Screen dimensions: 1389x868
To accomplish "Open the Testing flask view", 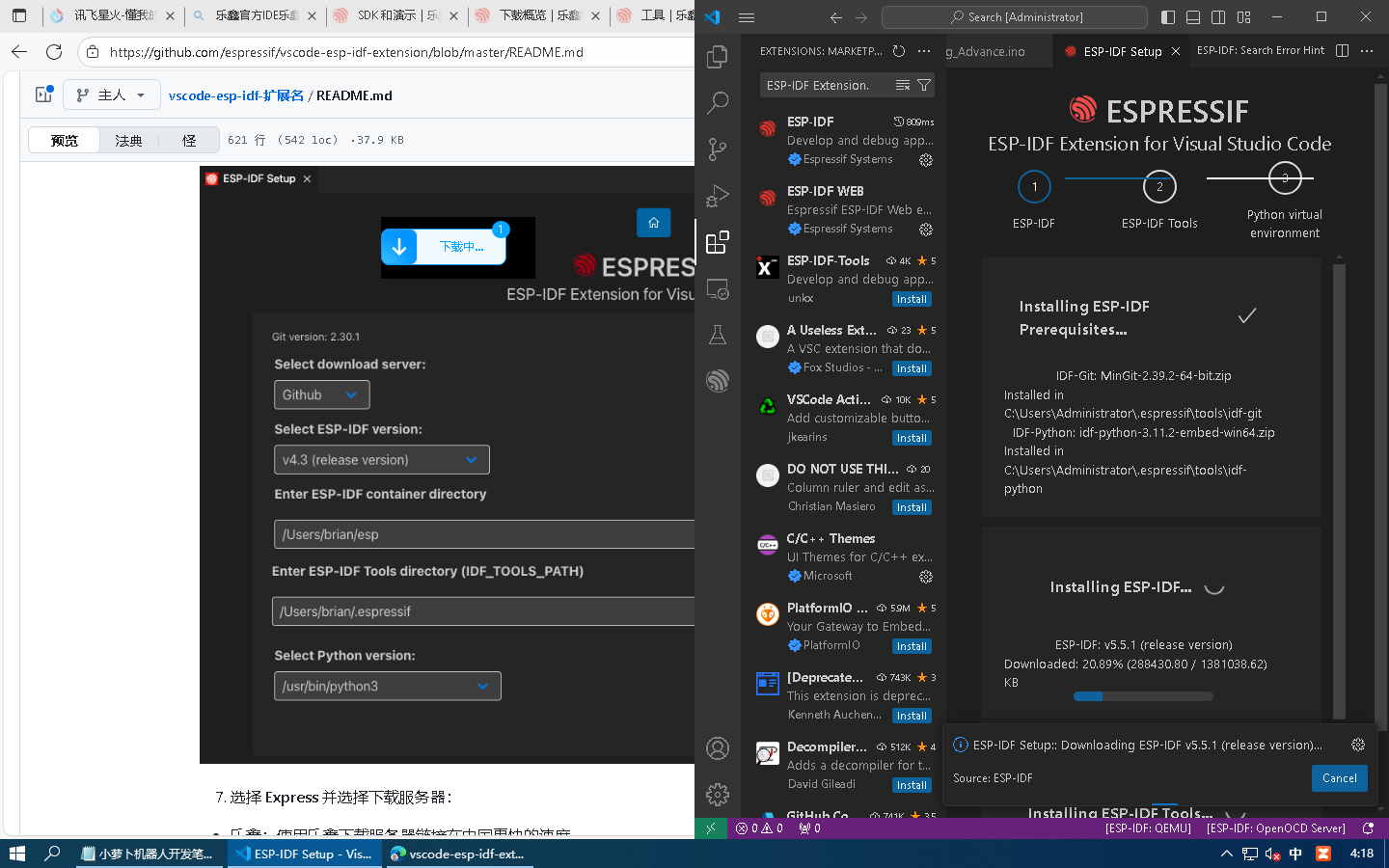I will tap(717, 335).
